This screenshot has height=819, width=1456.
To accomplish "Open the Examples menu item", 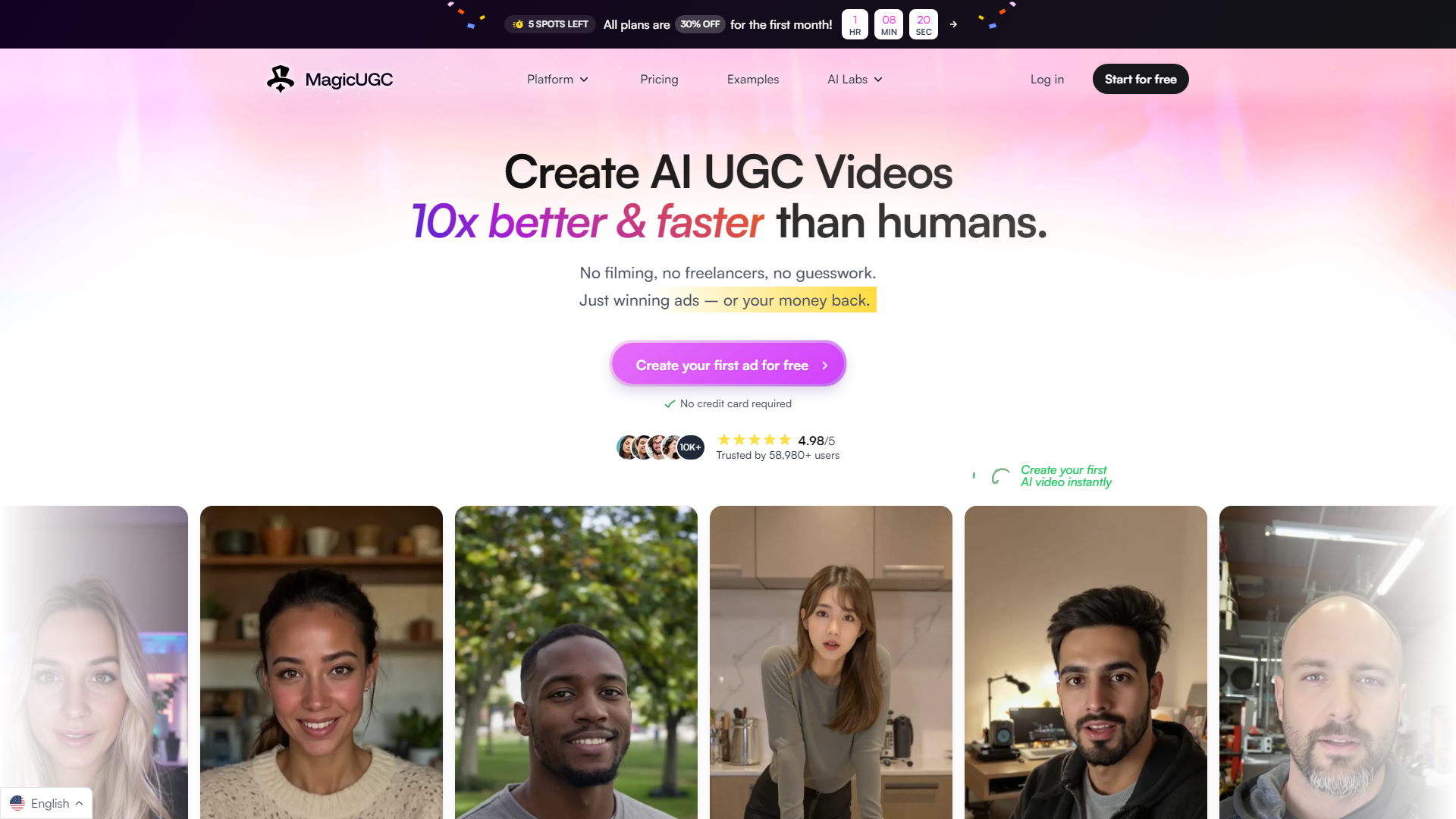I will click(752, 78).
